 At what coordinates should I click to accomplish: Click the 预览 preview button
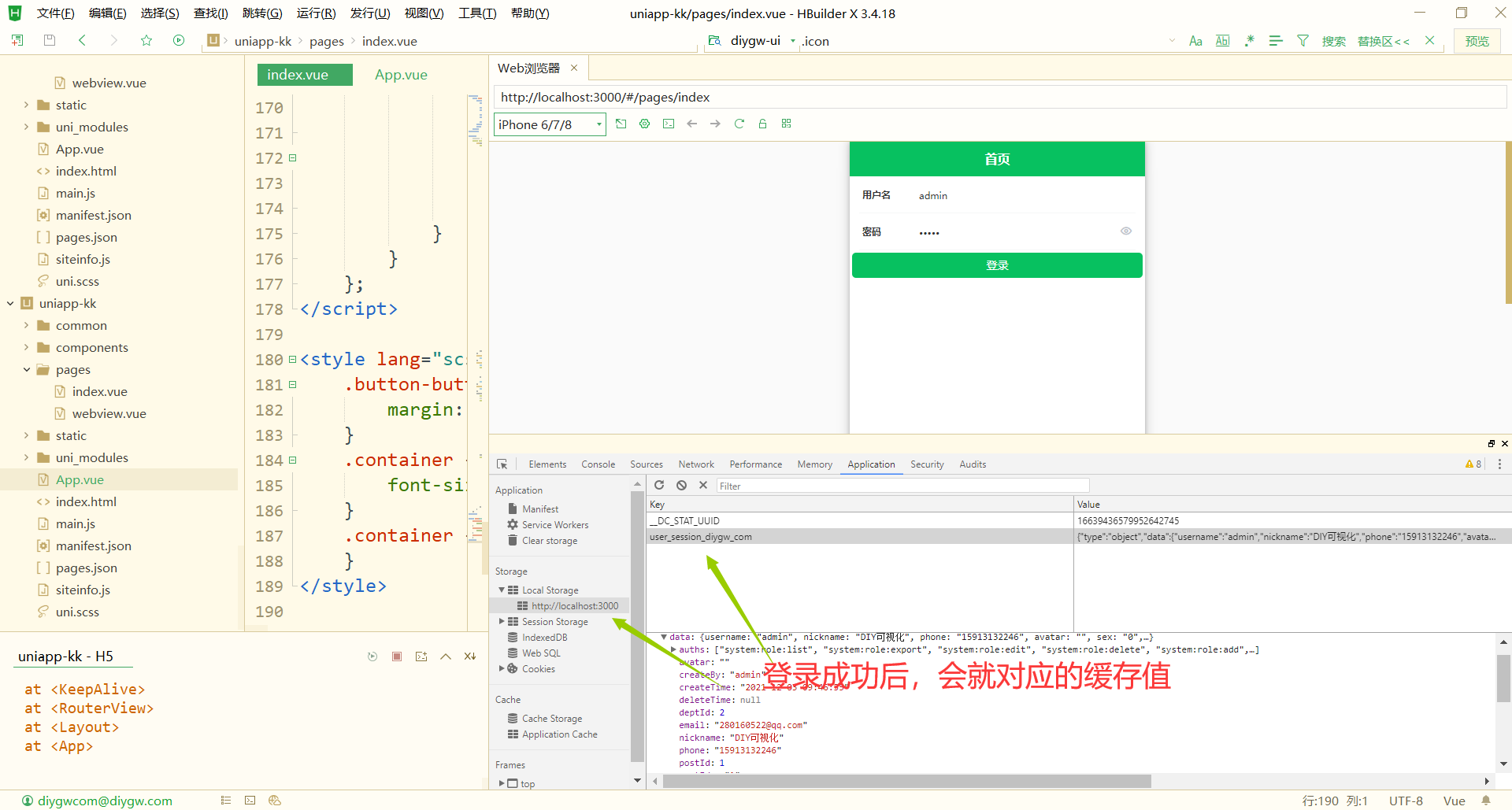(x=1477, y=41)
